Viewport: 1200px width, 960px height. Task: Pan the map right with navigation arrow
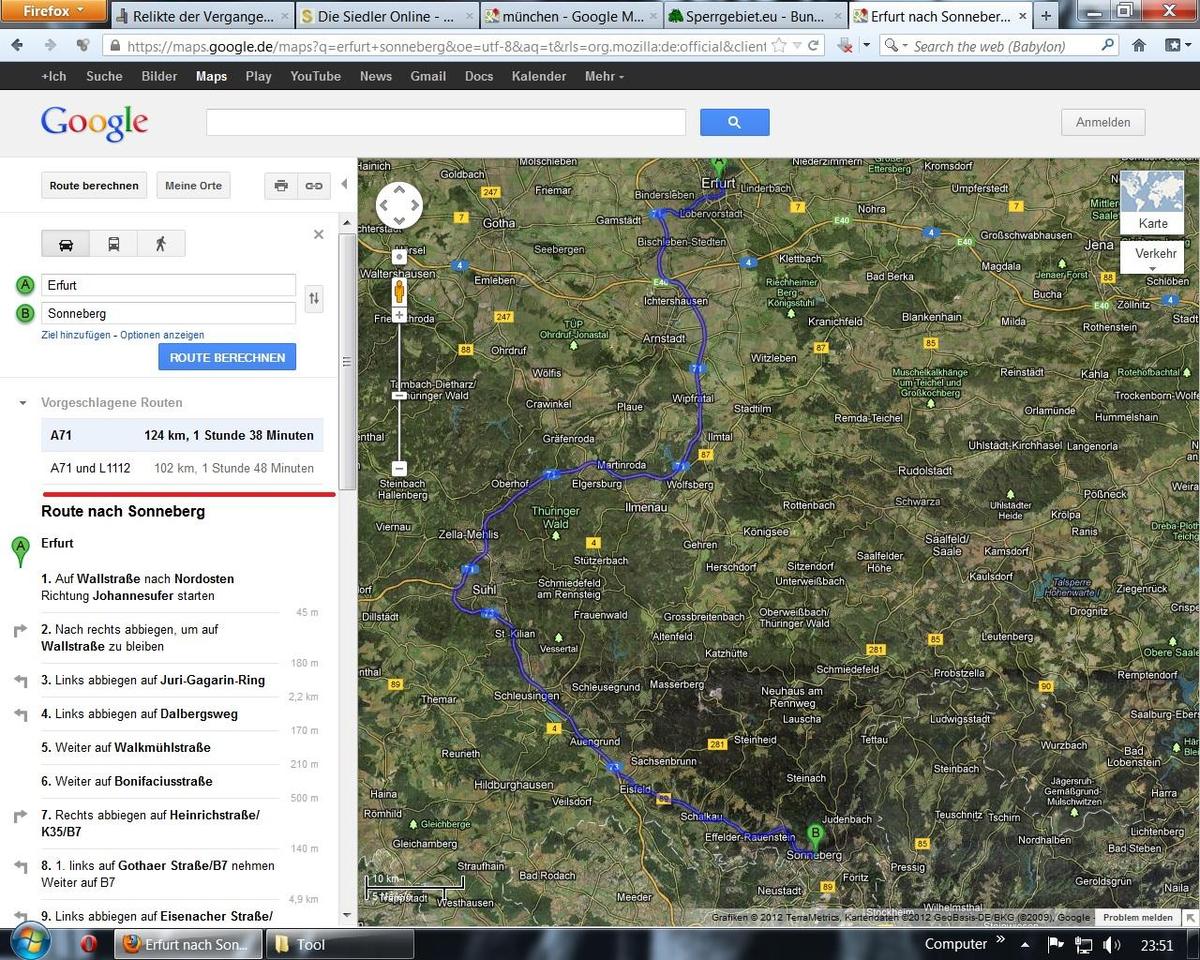415,205
